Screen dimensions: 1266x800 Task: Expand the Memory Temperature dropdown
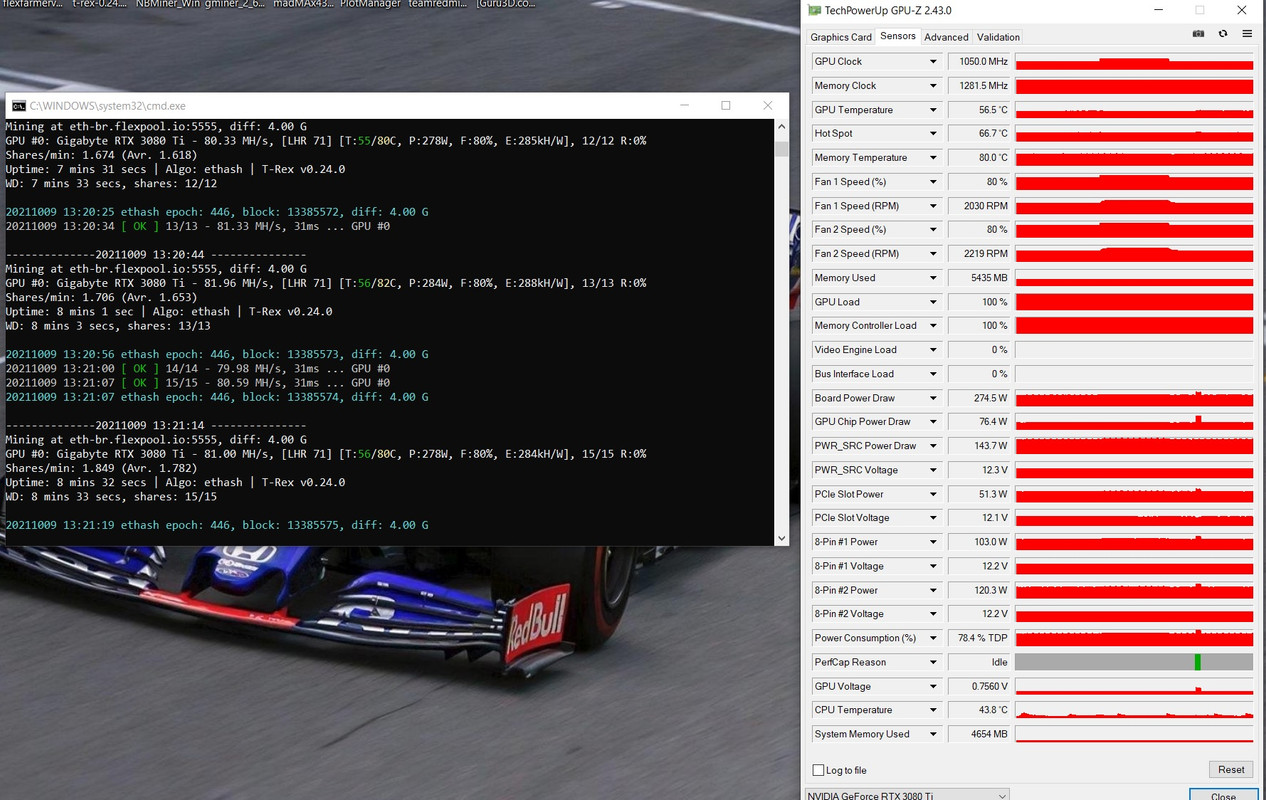coord(933,158)
